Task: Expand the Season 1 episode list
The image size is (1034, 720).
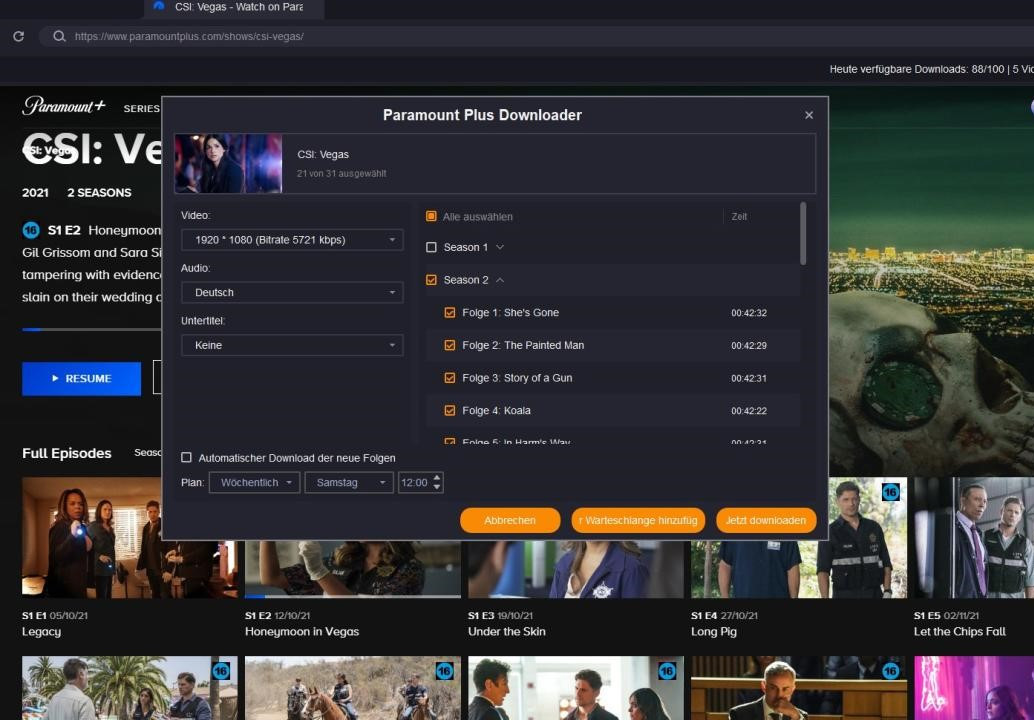Action: [x=500, y=247]
